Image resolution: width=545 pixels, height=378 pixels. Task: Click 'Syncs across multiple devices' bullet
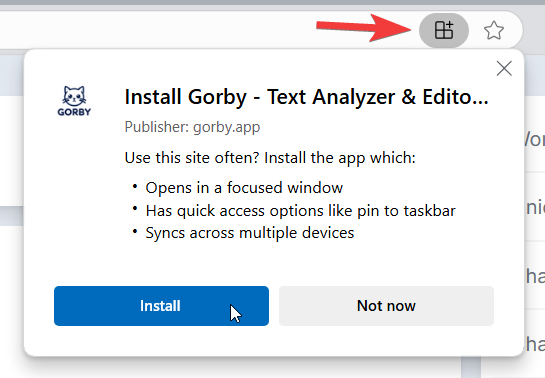point(250,233)
